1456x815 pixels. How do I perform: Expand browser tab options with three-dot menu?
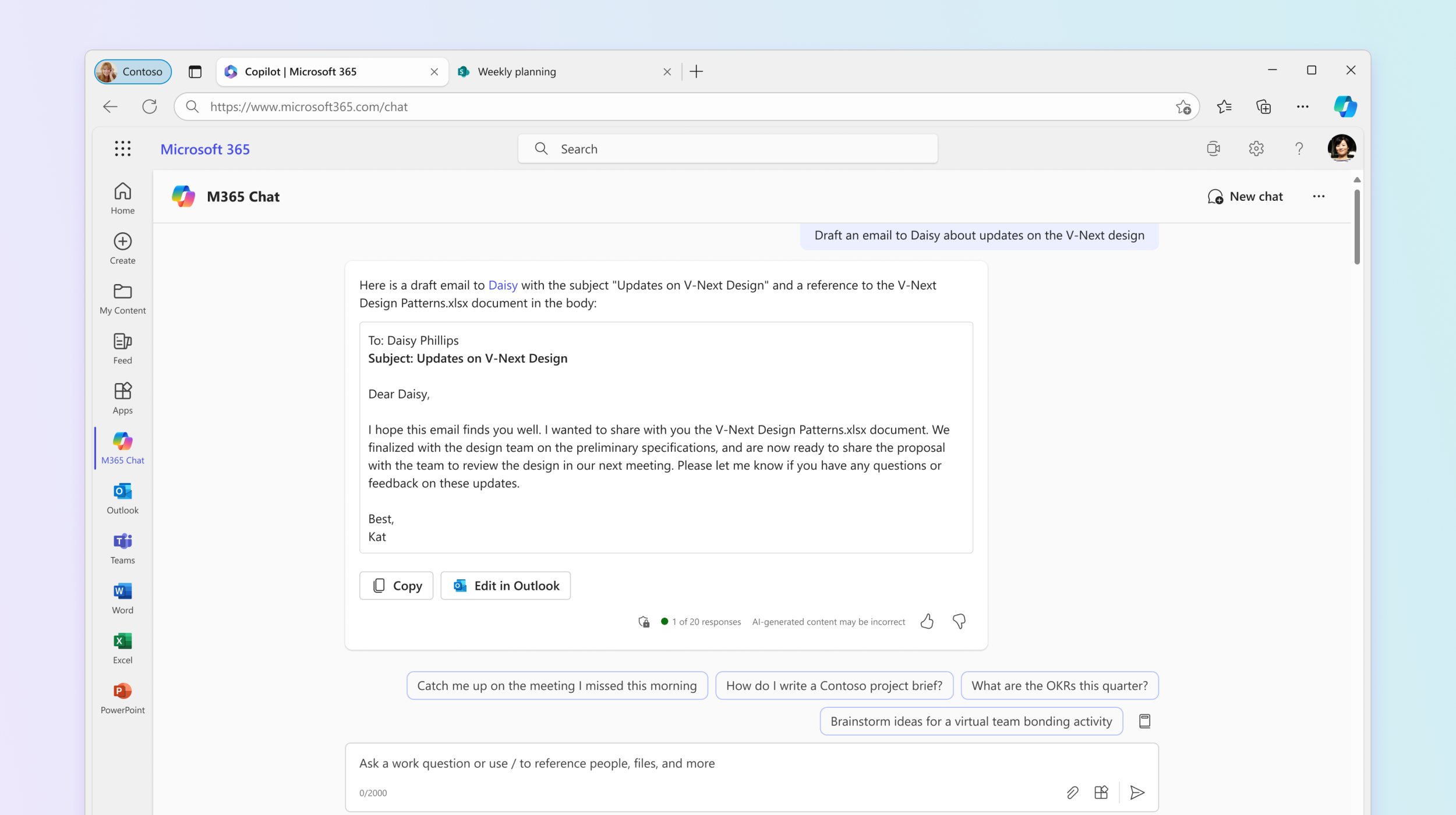pos(1302,106)
